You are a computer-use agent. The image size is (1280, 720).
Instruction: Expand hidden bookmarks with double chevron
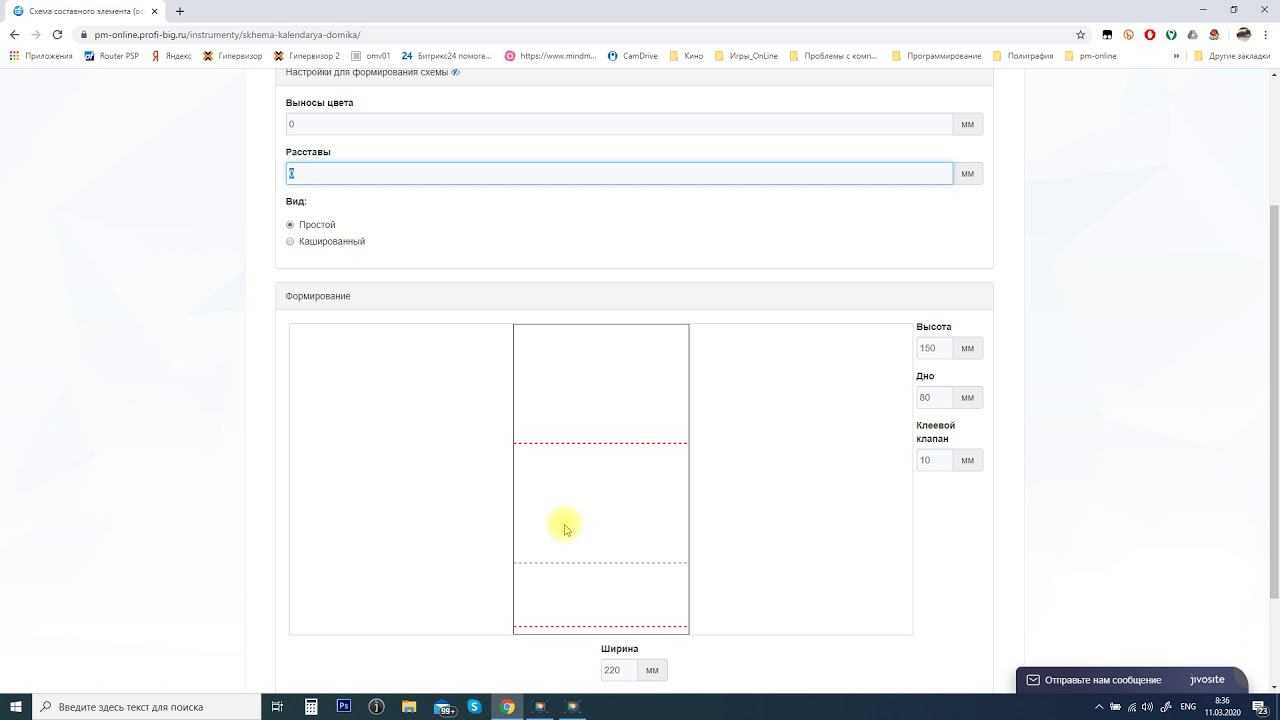click(1176, 56)
